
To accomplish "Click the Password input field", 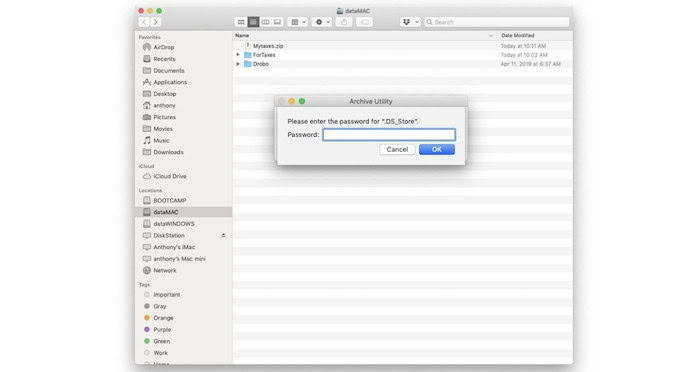I will [389, 134].
